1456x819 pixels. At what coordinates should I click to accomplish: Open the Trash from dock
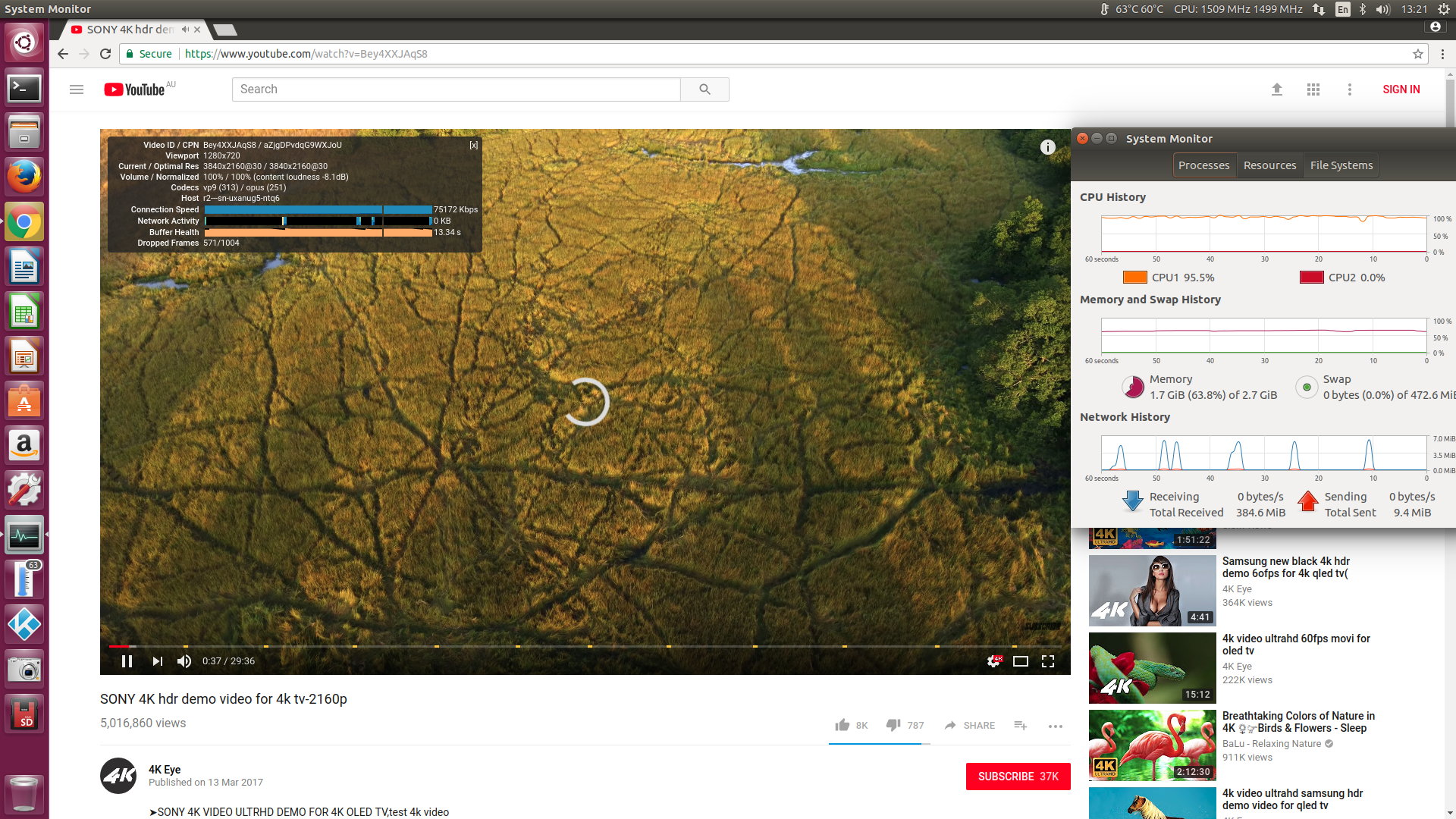click(x=24, y=793)
